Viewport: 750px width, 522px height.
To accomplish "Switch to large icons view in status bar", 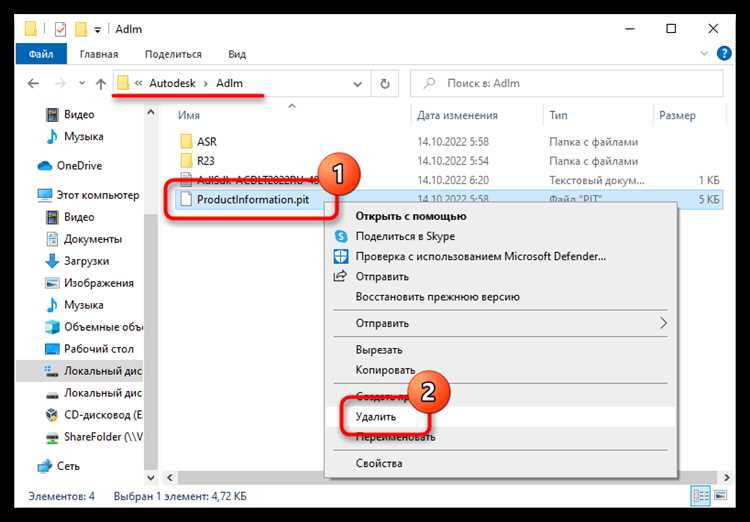I will [720, 495].
